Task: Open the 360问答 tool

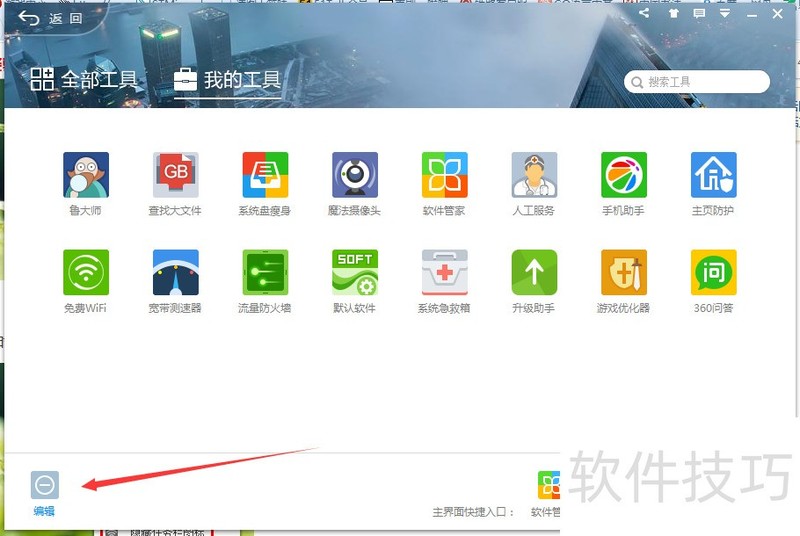Action: [x=714, y=272]
